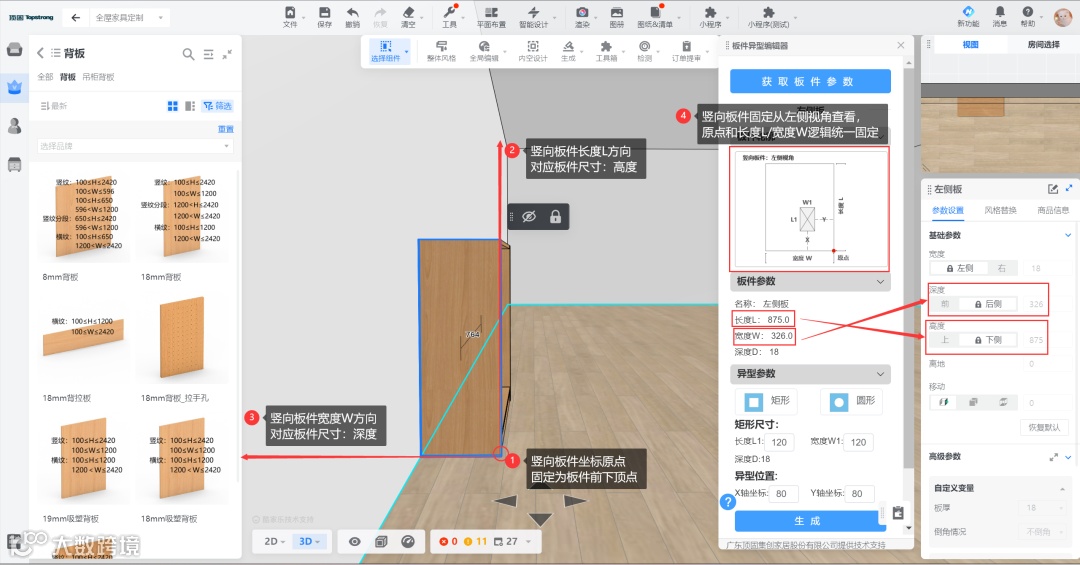Open the 商品信息 tab
The height and width of the screenshot is (565, 1080).
1053,210
